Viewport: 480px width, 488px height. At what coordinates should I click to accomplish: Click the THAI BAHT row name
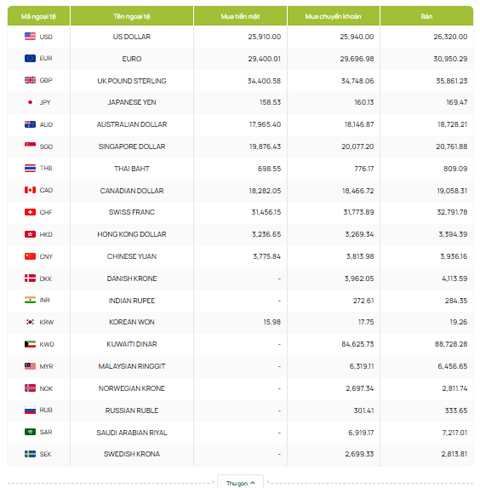click(x=132, y=169)
